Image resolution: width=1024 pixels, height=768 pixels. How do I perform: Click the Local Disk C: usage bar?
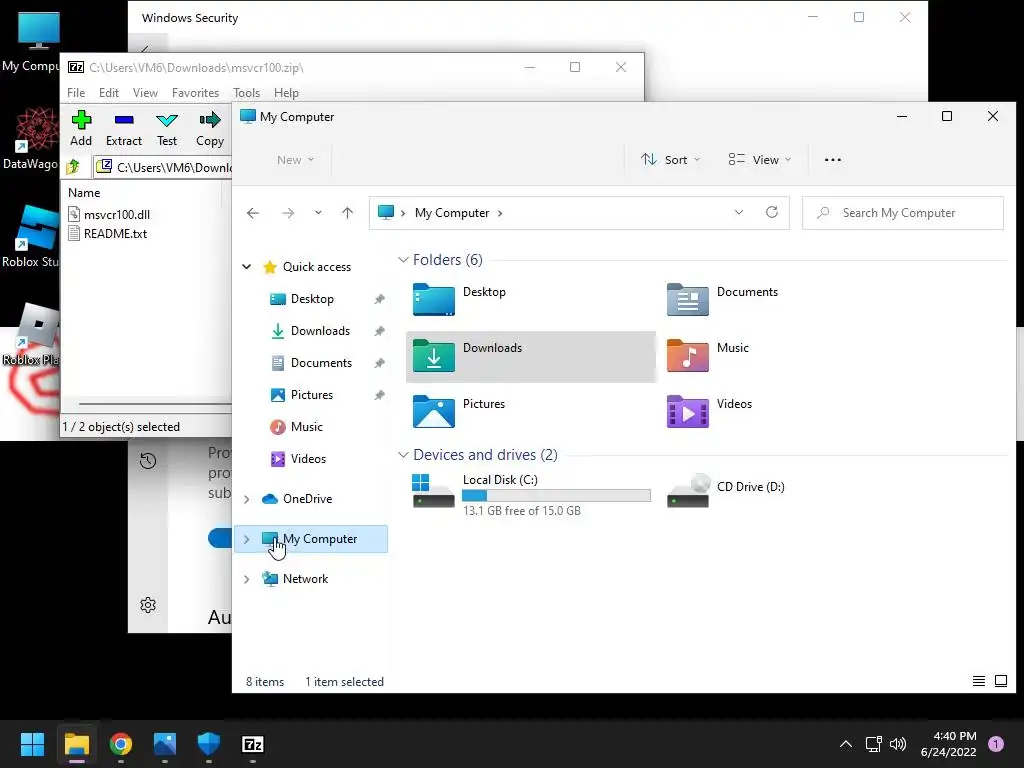pos(556,496)
